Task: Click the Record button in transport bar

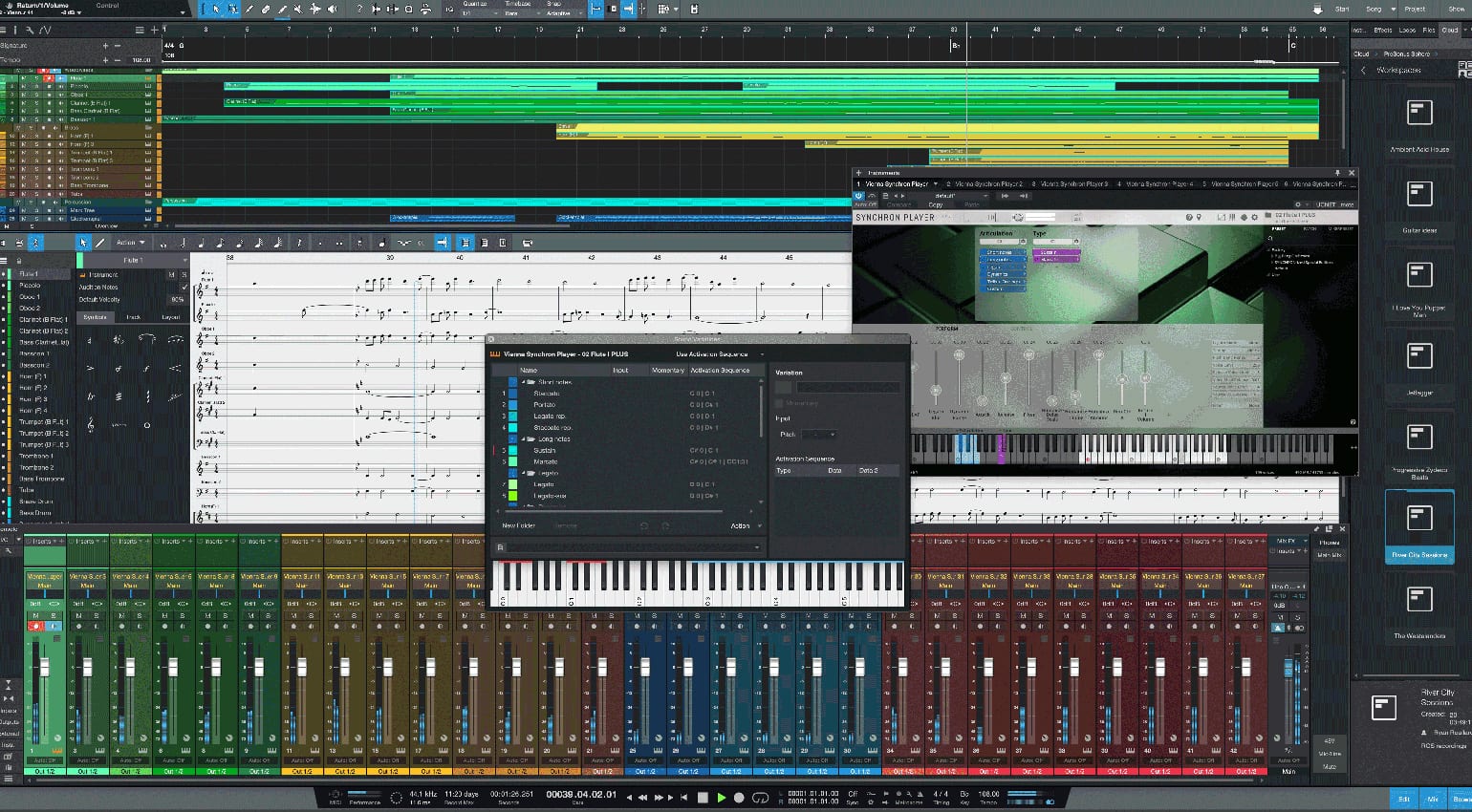Action: [739, 797]
